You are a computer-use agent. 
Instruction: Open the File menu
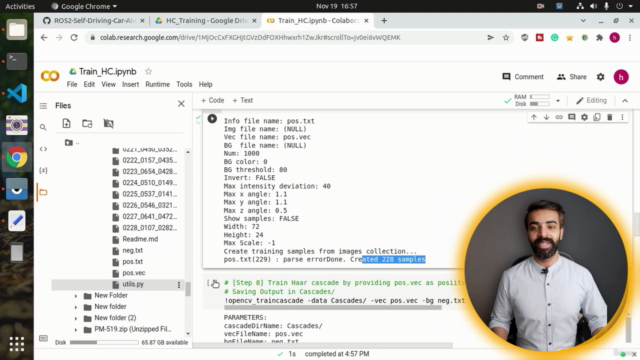click(x=72, y=84)
